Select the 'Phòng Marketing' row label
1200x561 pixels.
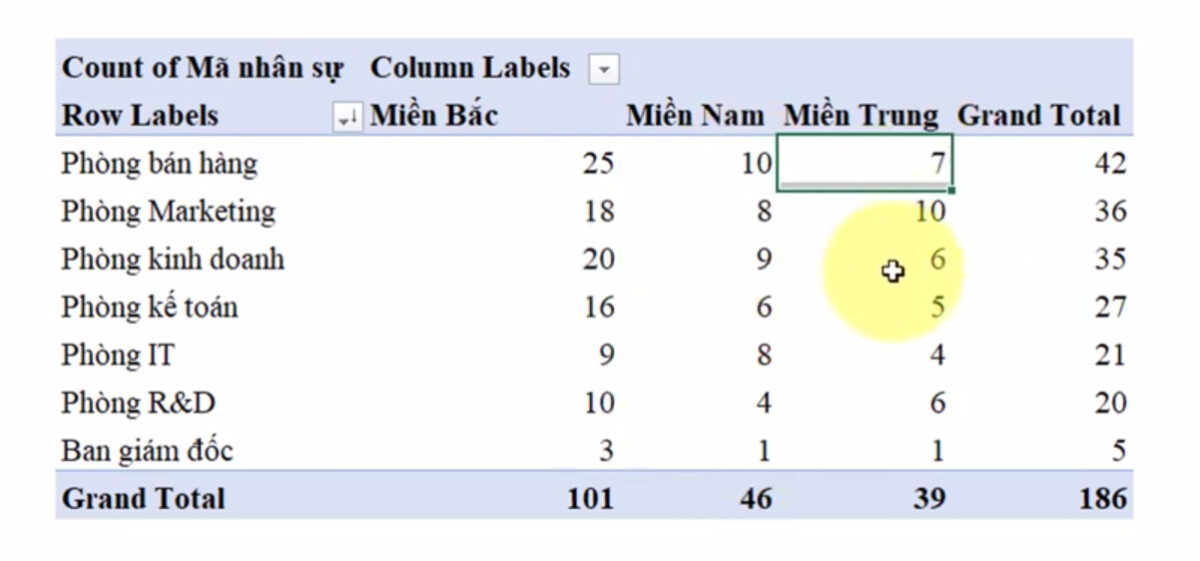[168, 211]
